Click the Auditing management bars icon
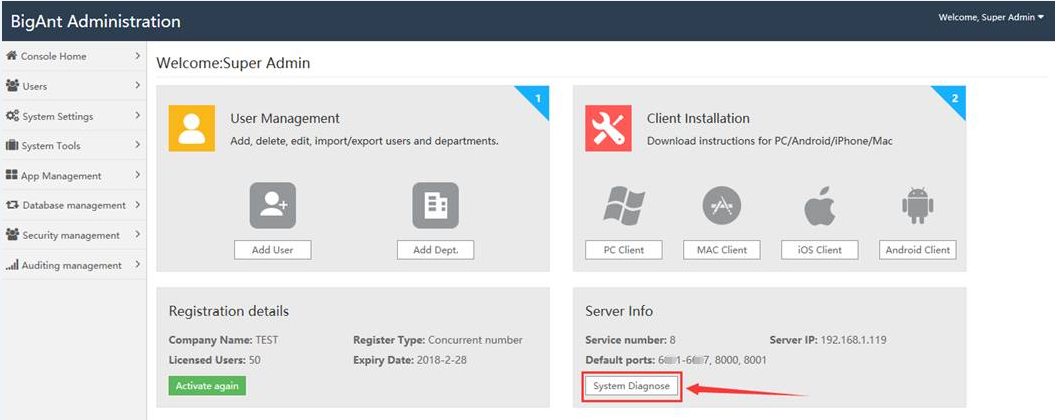Viewport: 1055px width, 420px height. click(12, 265)
